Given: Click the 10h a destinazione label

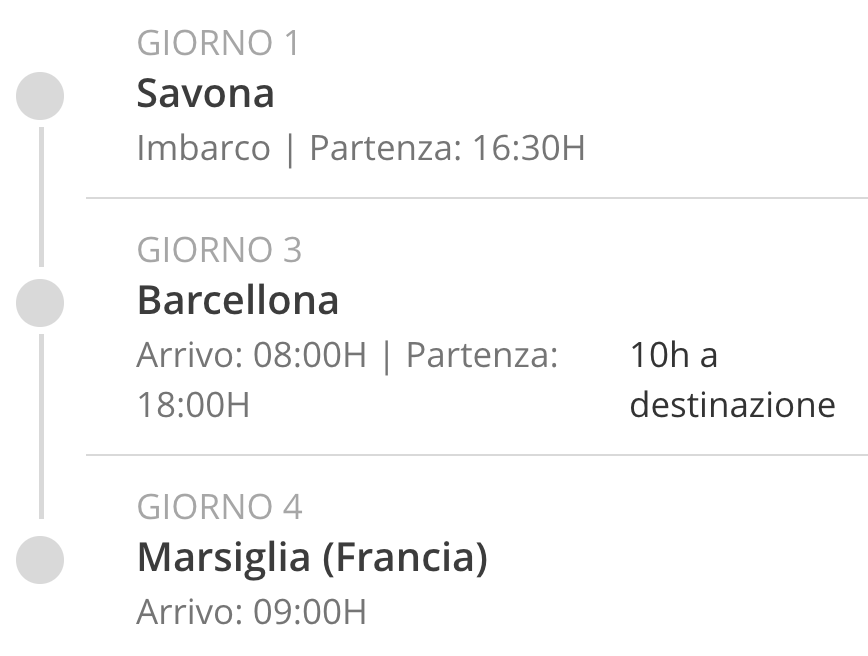Looking at the screenshot, I should [732, 380].
